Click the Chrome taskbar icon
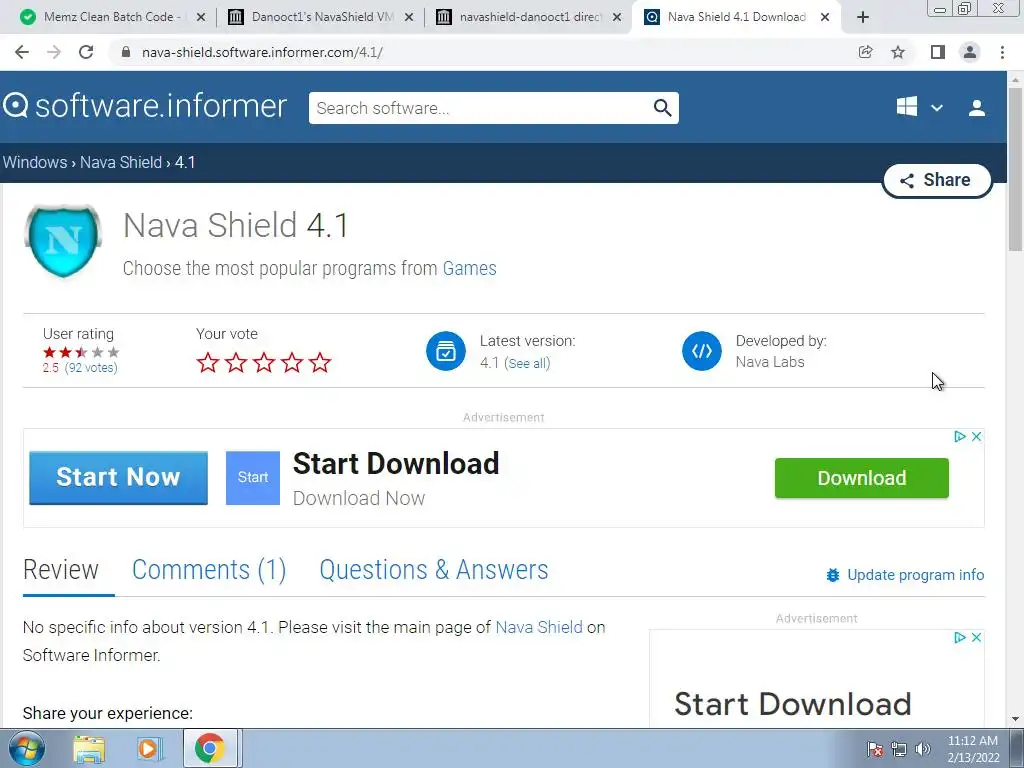This screenshot has height=768, width=1024. (x=210, y=748)
